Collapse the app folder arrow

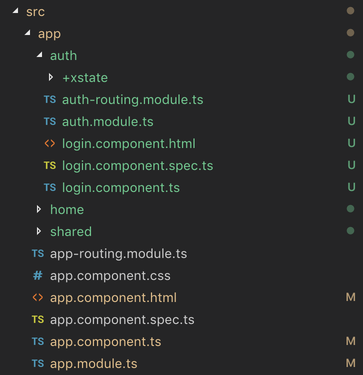point(28,33)
